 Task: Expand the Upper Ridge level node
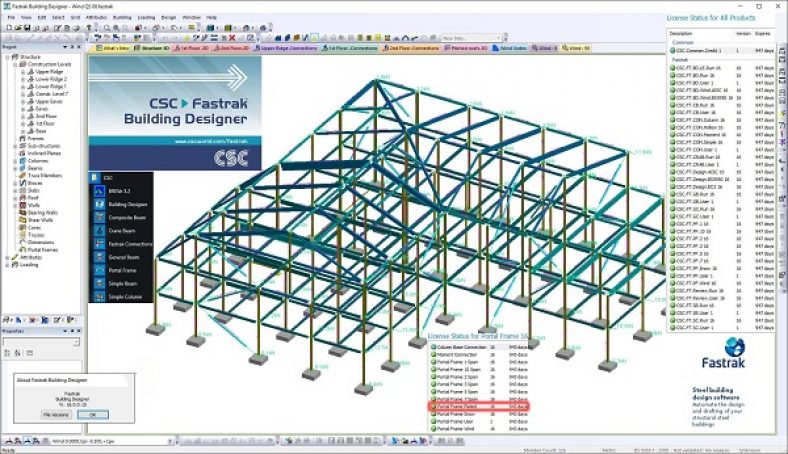coord(23,72)
